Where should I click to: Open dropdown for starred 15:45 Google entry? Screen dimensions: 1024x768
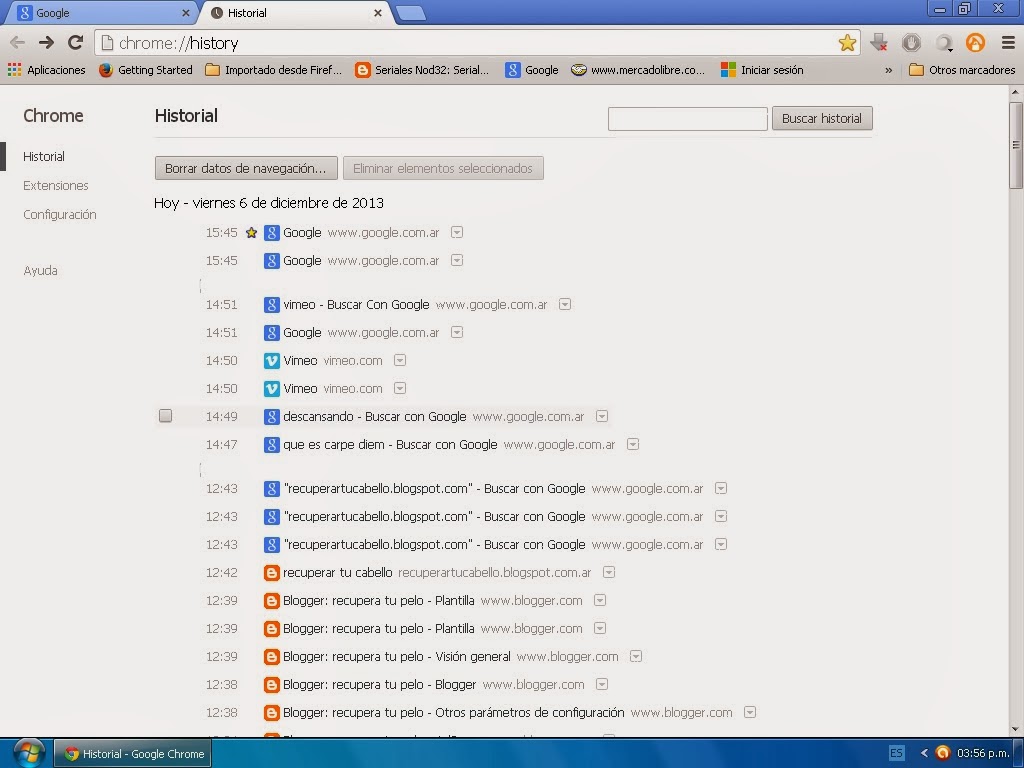[457, 232]
